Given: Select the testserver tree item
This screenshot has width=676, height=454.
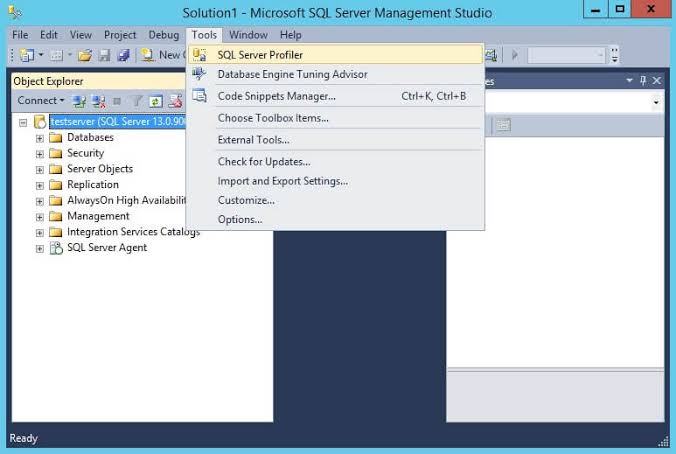Looking at the screenshot, I should click(117, 122).
